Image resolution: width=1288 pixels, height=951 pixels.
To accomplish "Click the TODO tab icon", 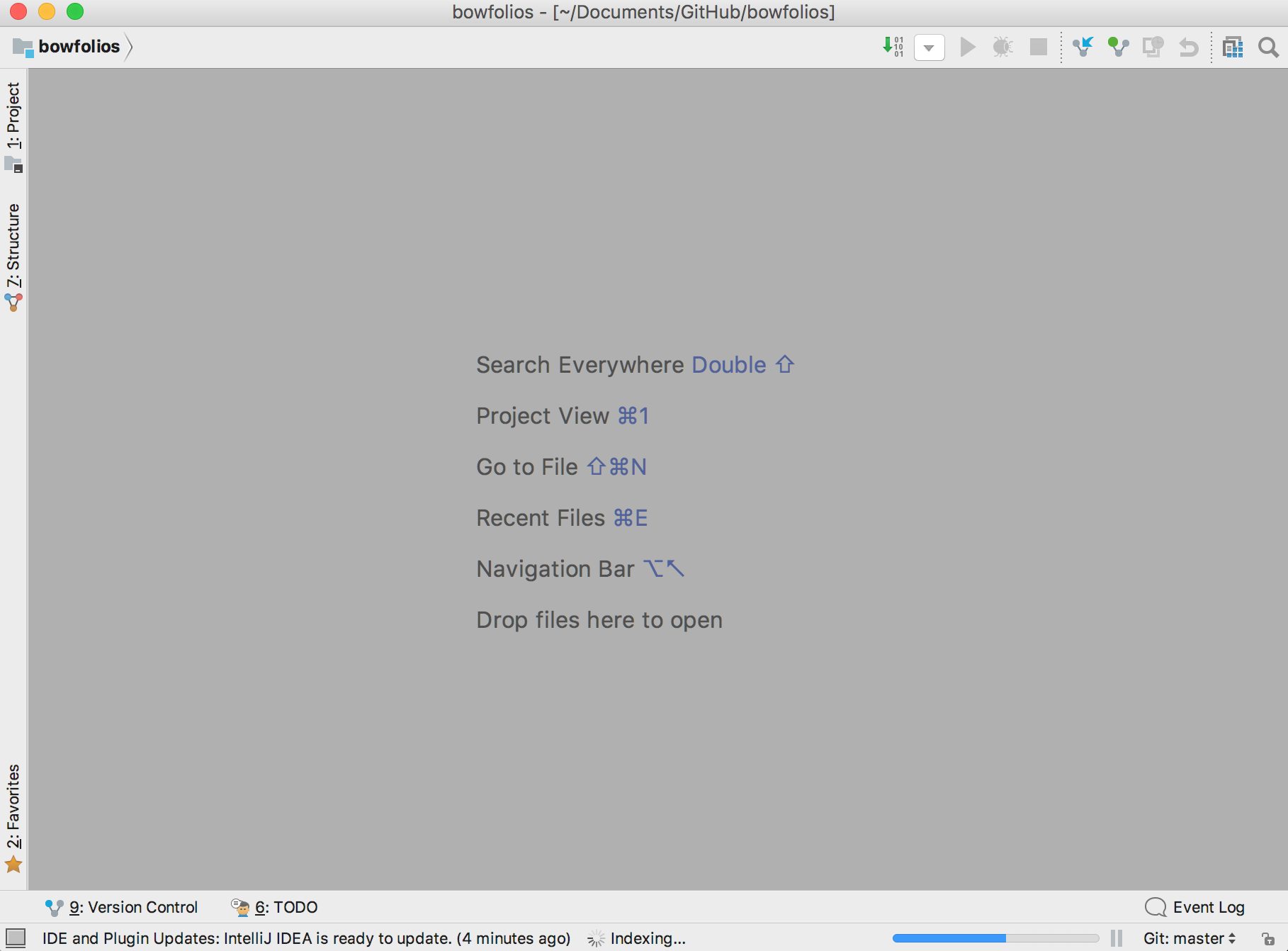I will pos(240,907).
